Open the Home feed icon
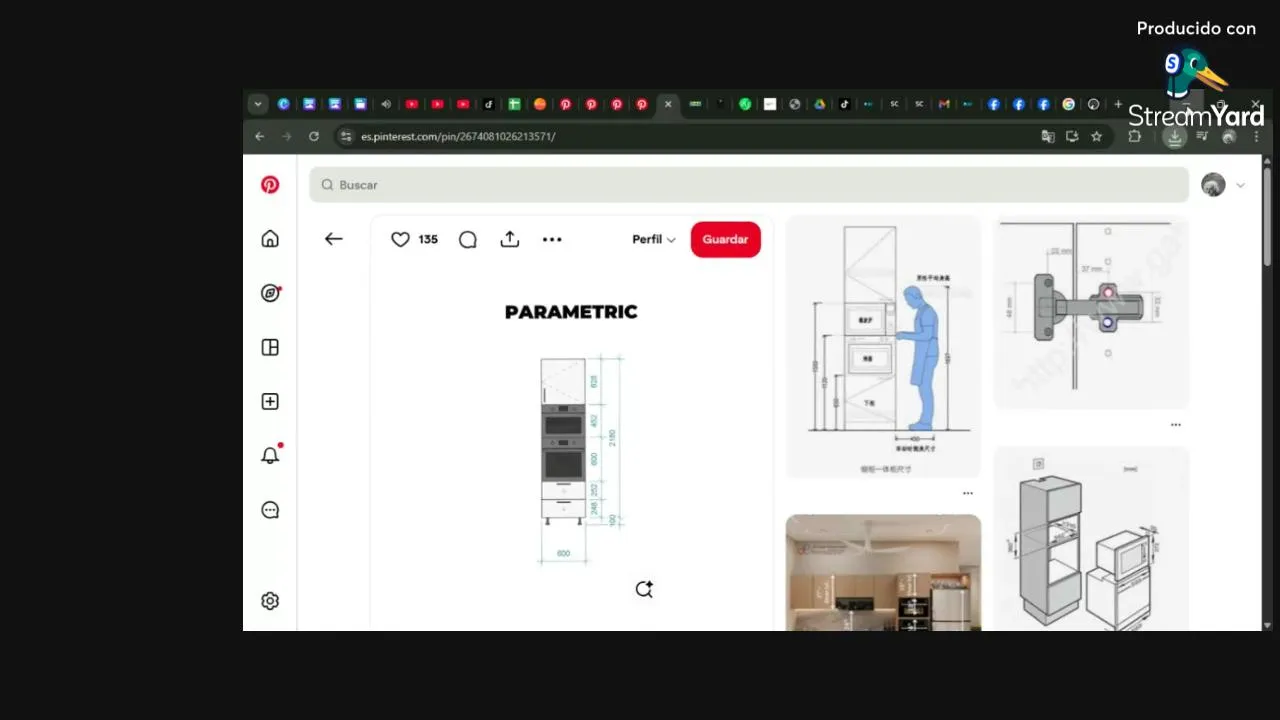Viewport: 1280px width, 720px height. pos(270,239)
